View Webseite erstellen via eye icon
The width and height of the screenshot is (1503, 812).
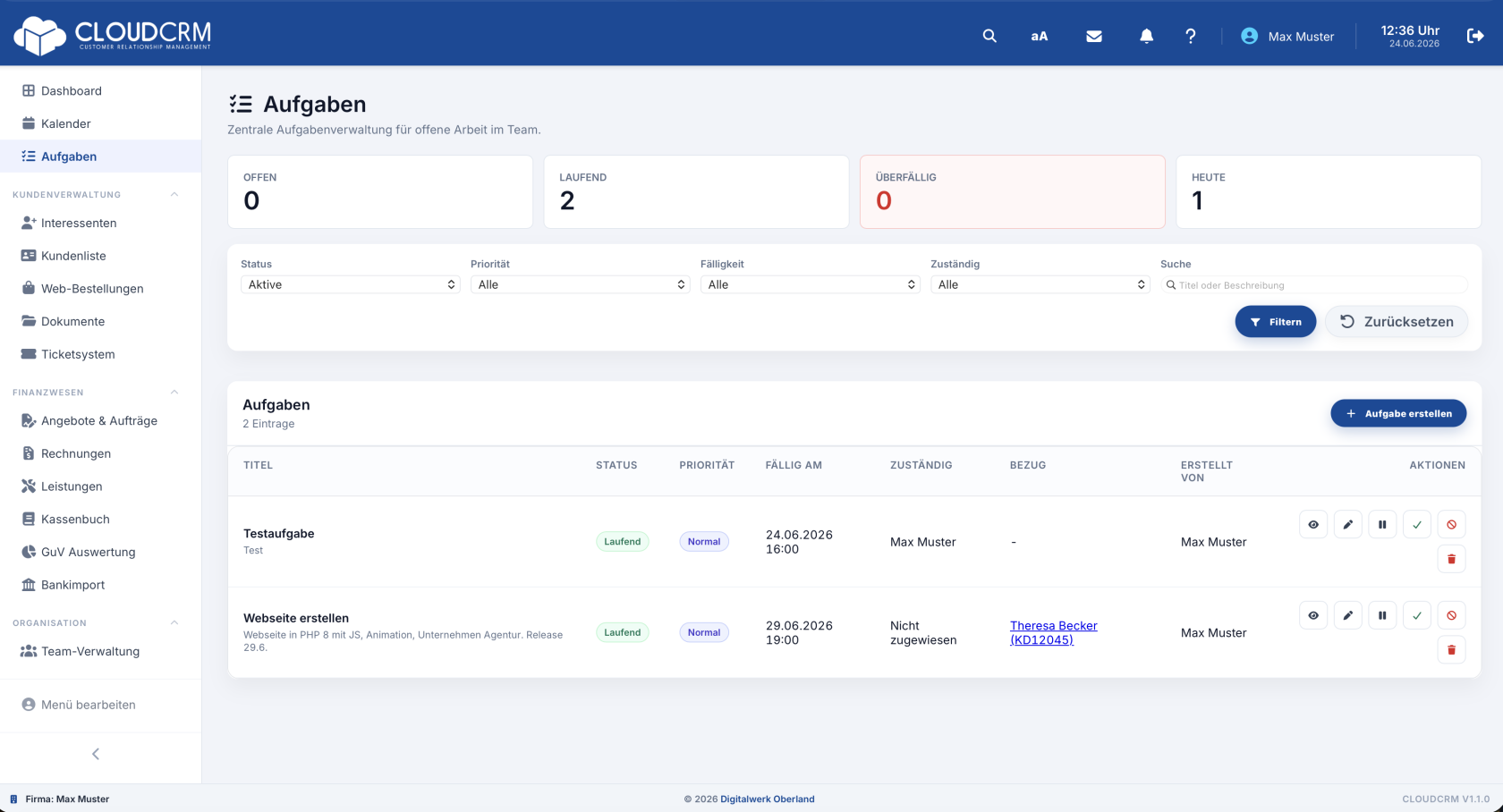pos(1313,615)
